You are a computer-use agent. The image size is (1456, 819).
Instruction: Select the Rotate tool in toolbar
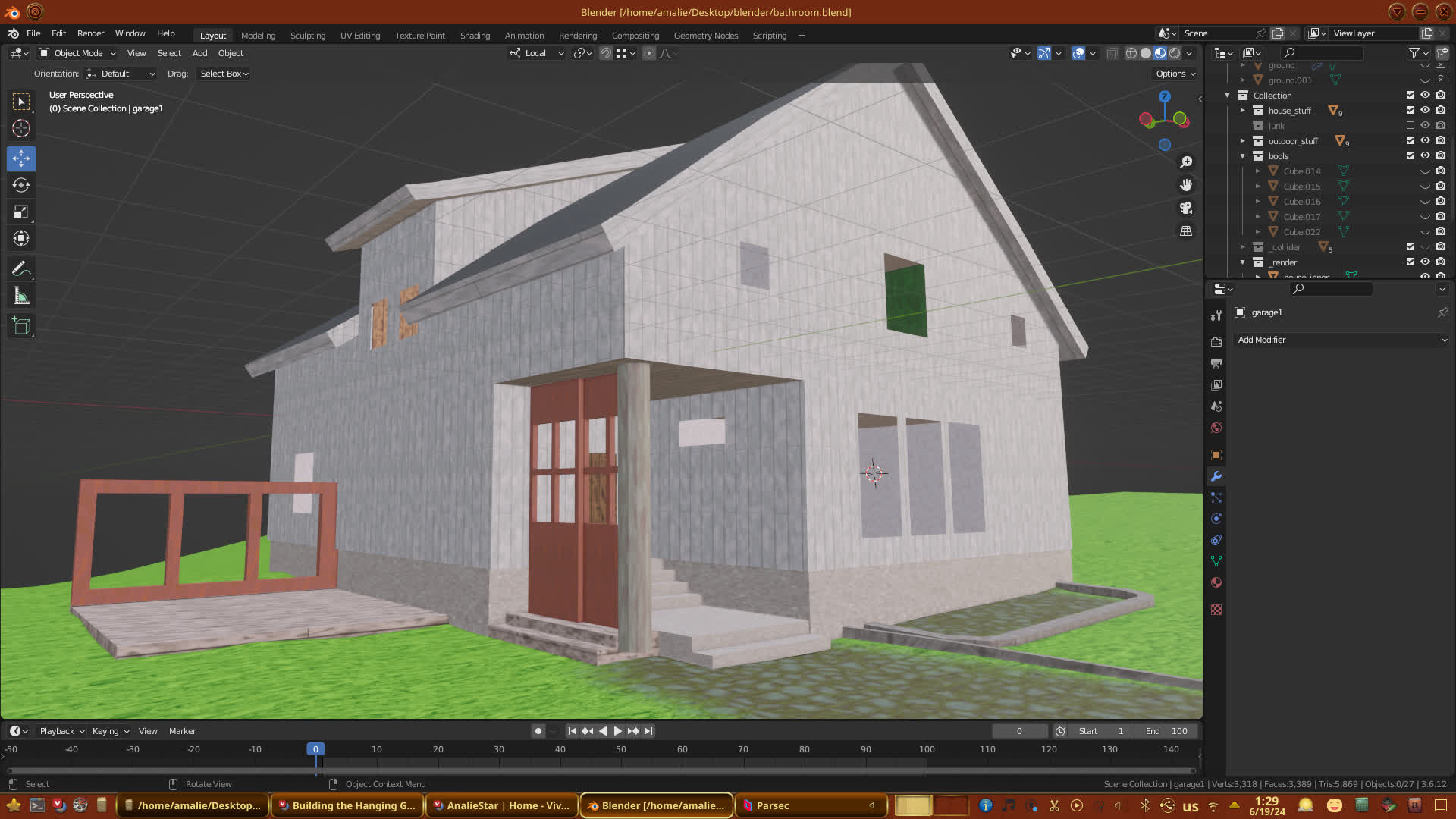[21, 185]
